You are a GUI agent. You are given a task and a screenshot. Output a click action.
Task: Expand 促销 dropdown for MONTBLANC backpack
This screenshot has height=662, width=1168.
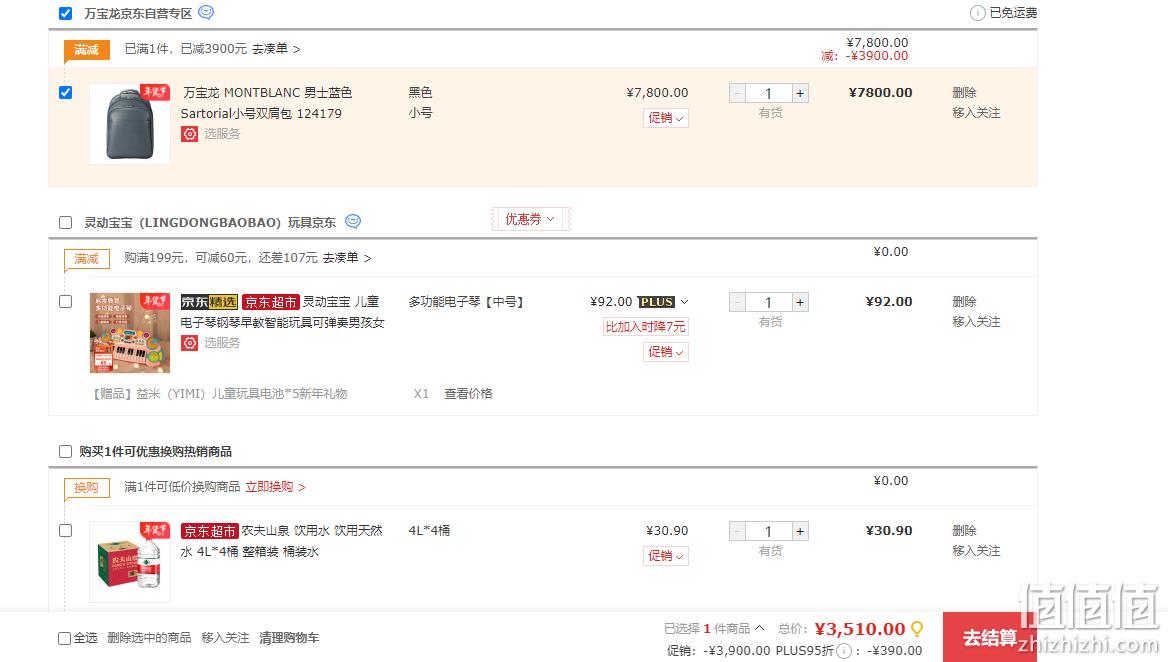pos(665,118)
